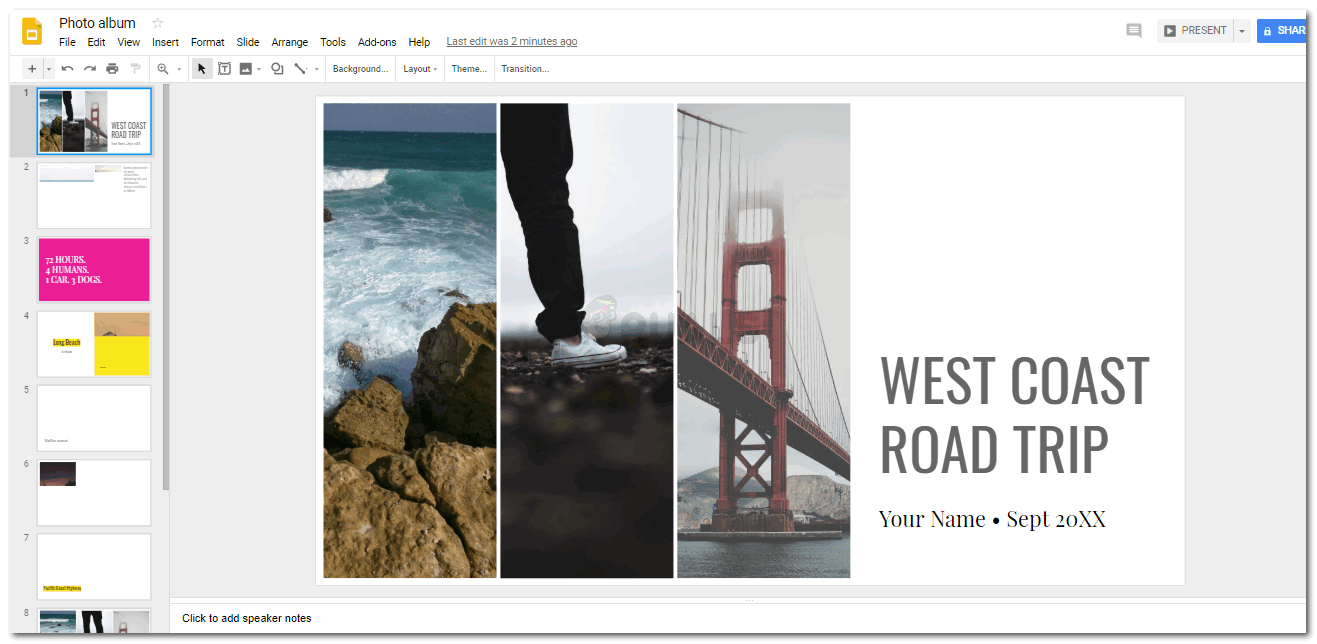The height and width of the screenshot is (644, 1317).
Task: Star the Photo album presentation
Action: point(157,23)
